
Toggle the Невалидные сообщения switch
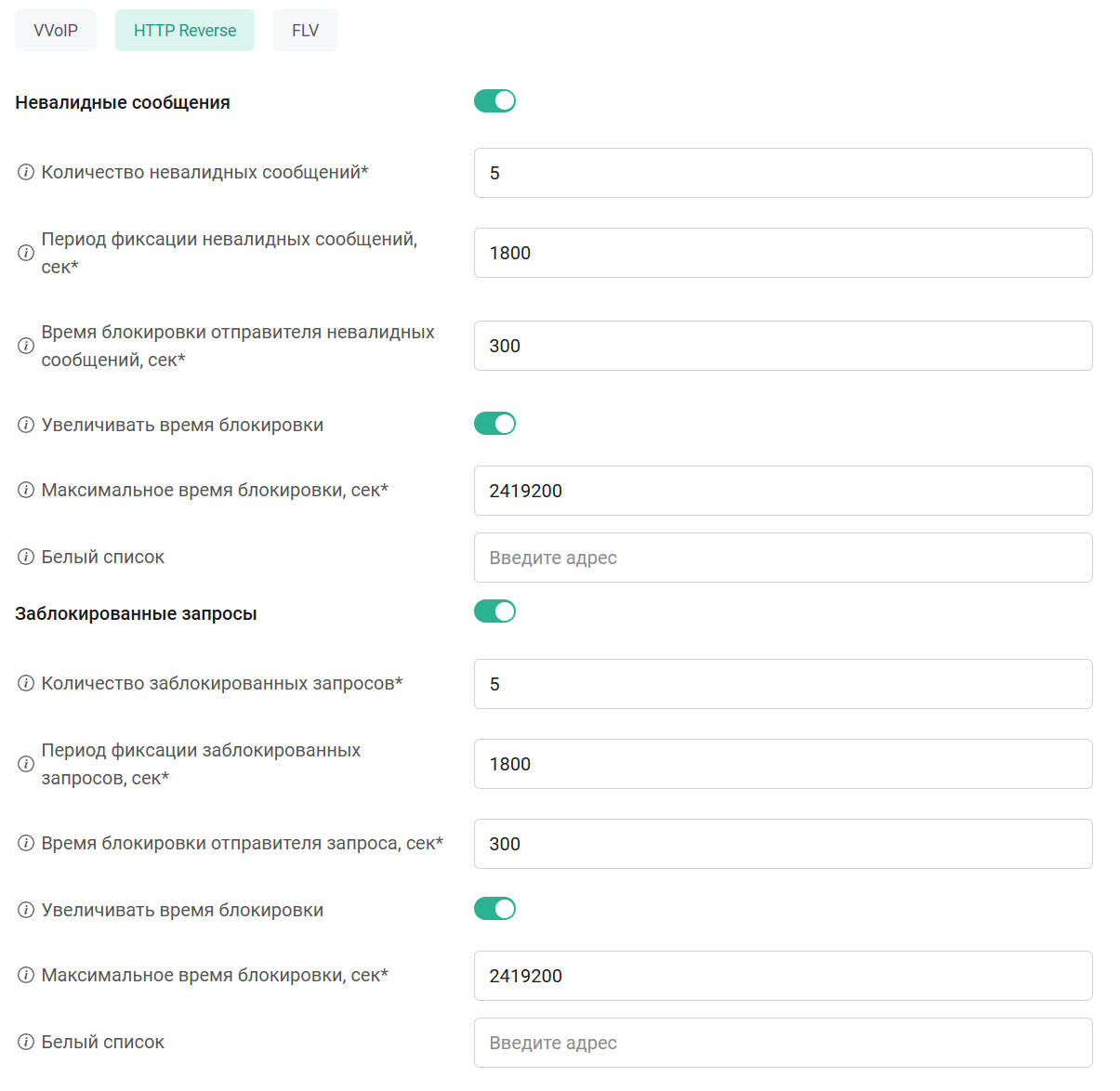coord(494,101)
